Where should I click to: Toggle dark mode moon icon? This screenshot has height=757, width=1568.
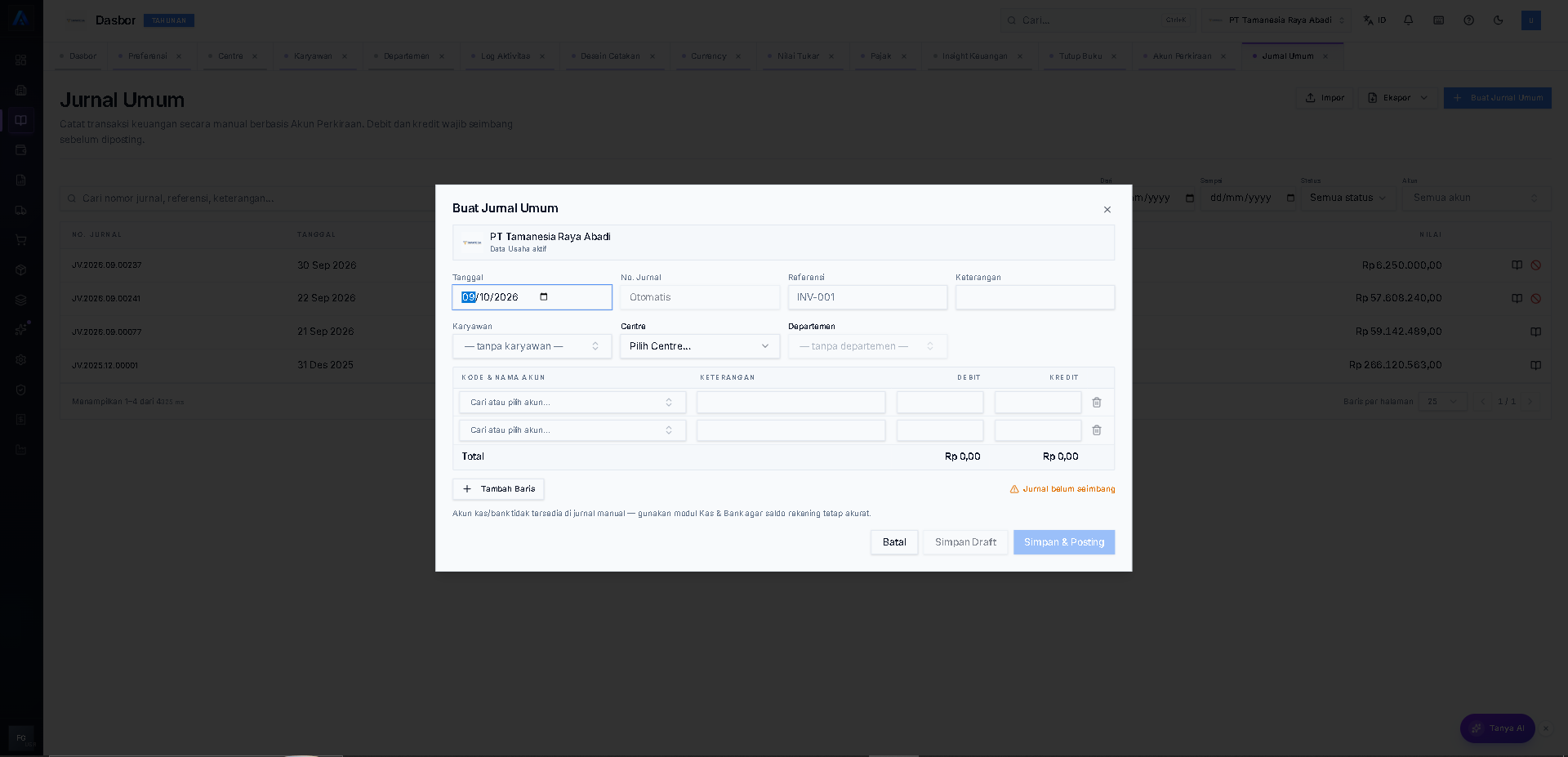(x=1499, y=20)
